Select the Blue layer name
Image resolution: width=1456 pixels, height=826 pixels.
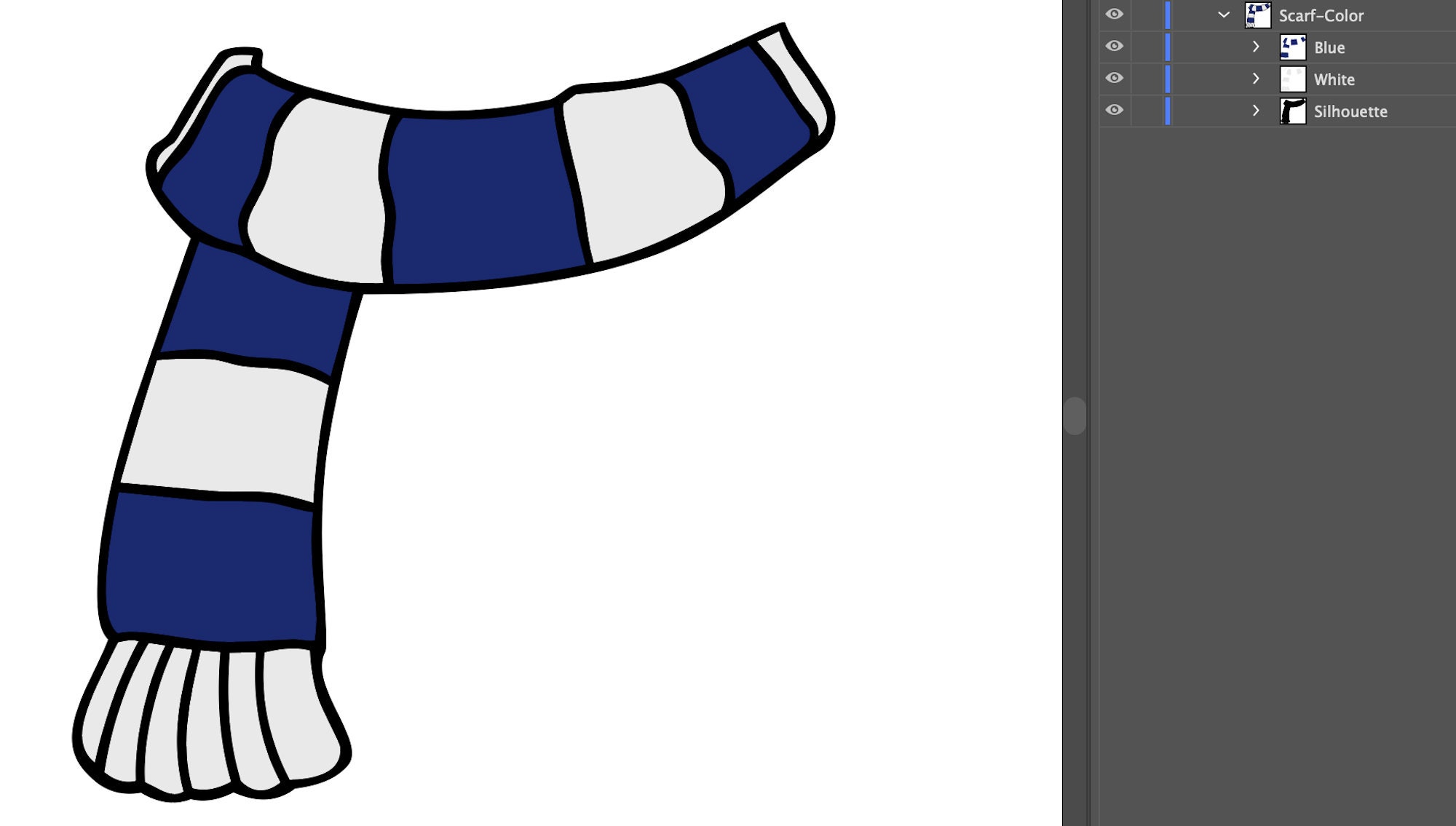(1329, 47)
